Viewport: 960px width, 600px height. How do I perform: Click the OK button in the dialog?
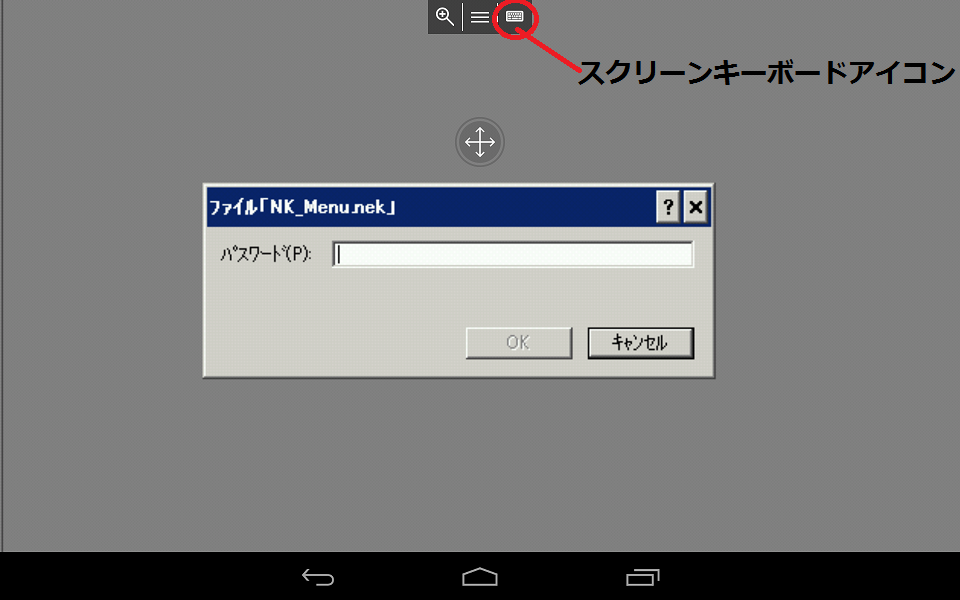[519, 342]
